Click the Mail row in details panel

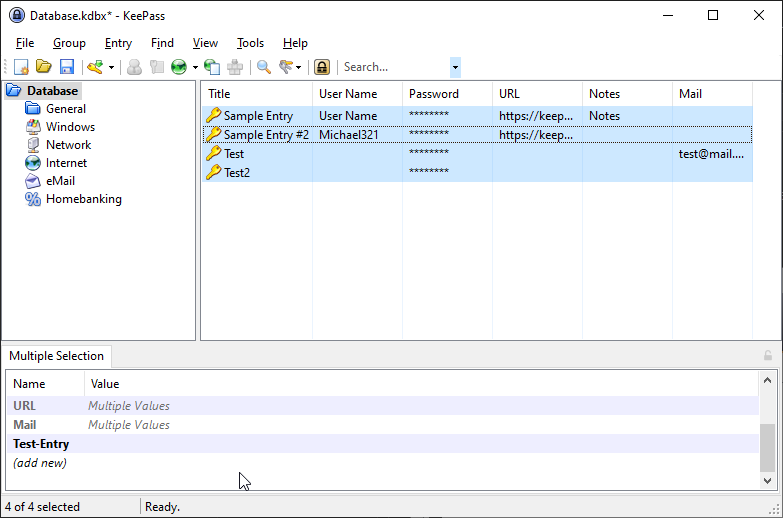383,425
